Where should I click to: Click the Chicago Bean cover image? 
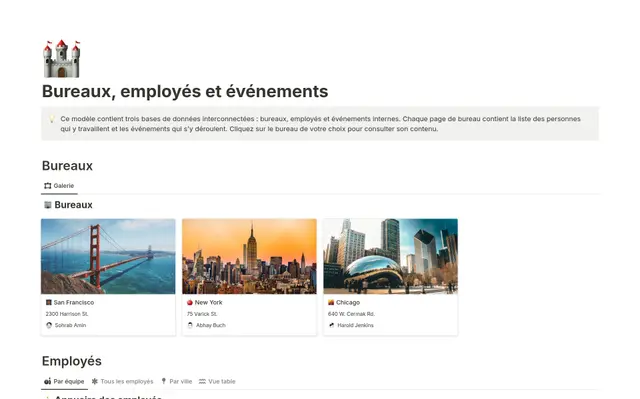point(391,256)
